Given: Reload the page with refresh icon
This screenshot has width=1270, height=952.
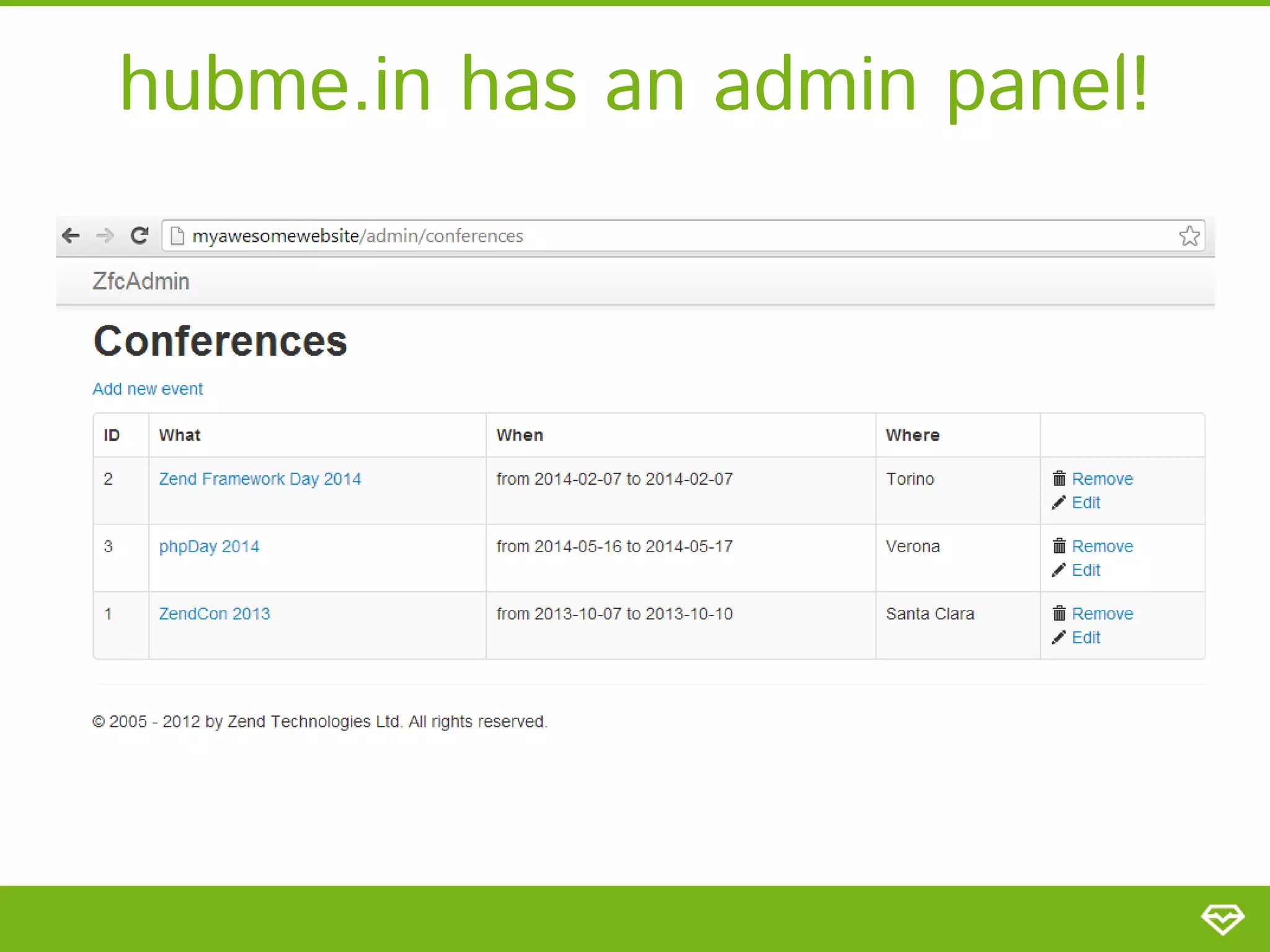Looking at the screenshot, I should [x=140, y=236].
